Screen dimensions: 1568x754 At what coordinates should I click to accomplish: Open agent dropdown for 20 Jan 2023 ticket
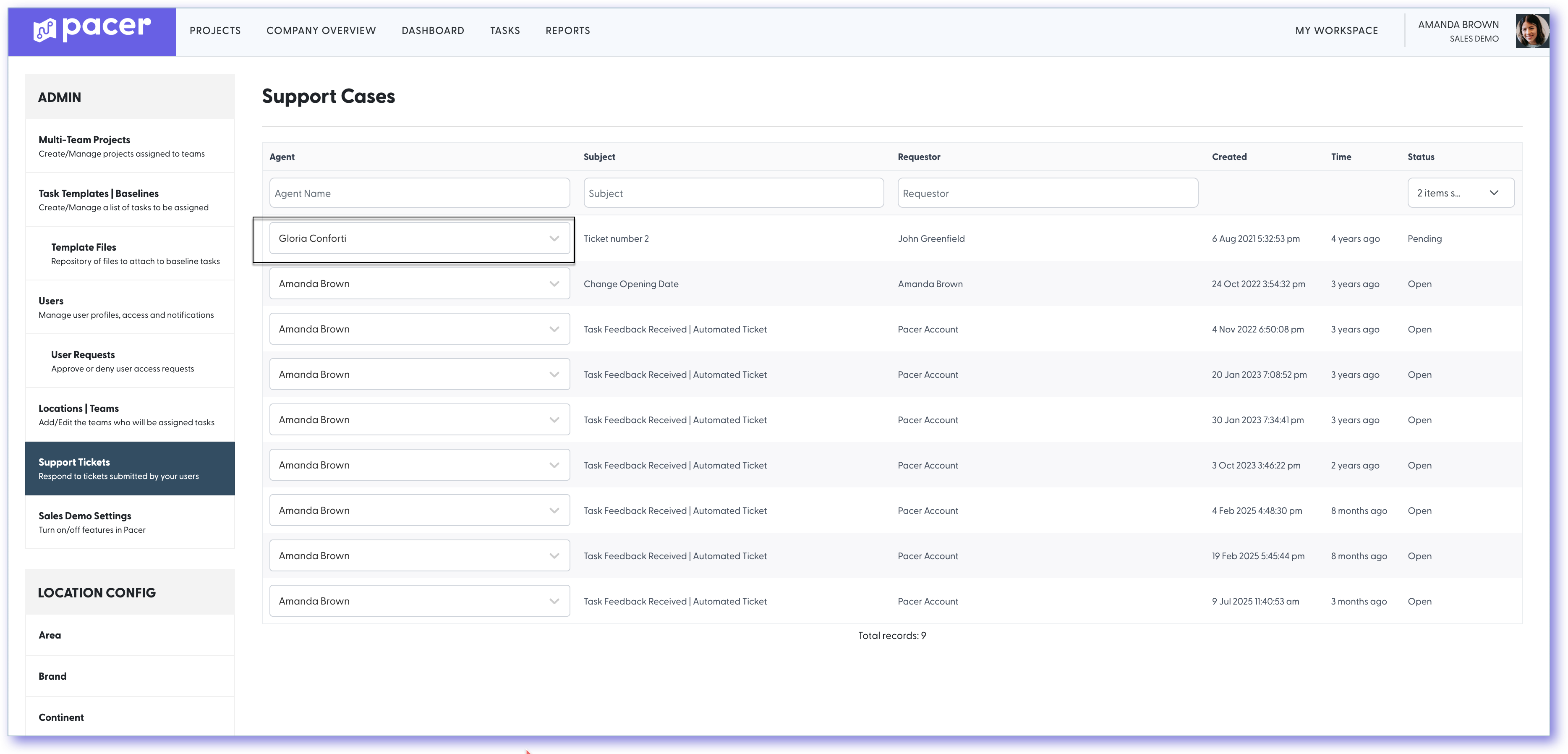(x=419, y=374)
